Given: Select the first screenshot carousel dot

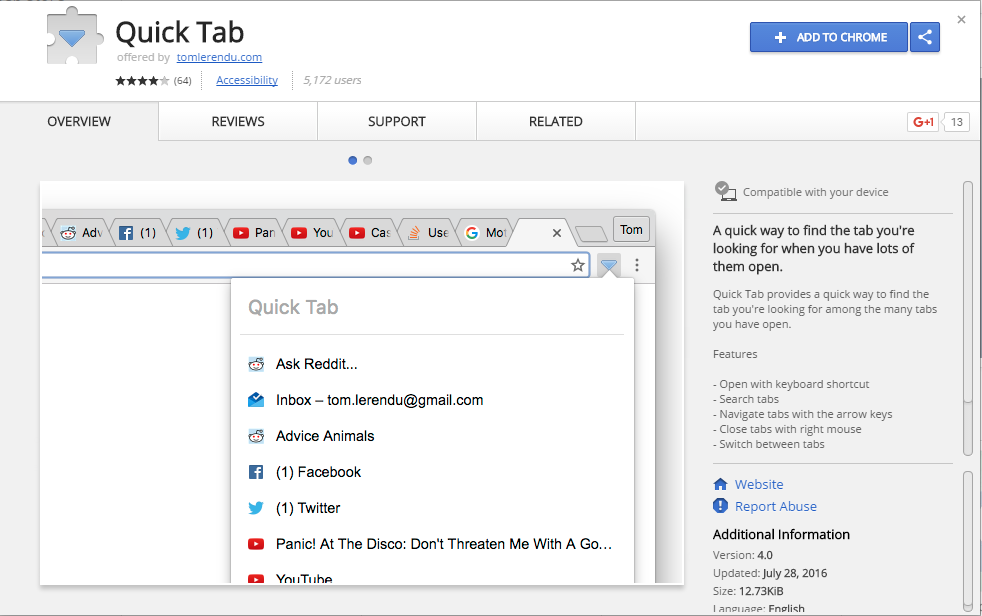Looking at the screenshot, I should 353,160.
